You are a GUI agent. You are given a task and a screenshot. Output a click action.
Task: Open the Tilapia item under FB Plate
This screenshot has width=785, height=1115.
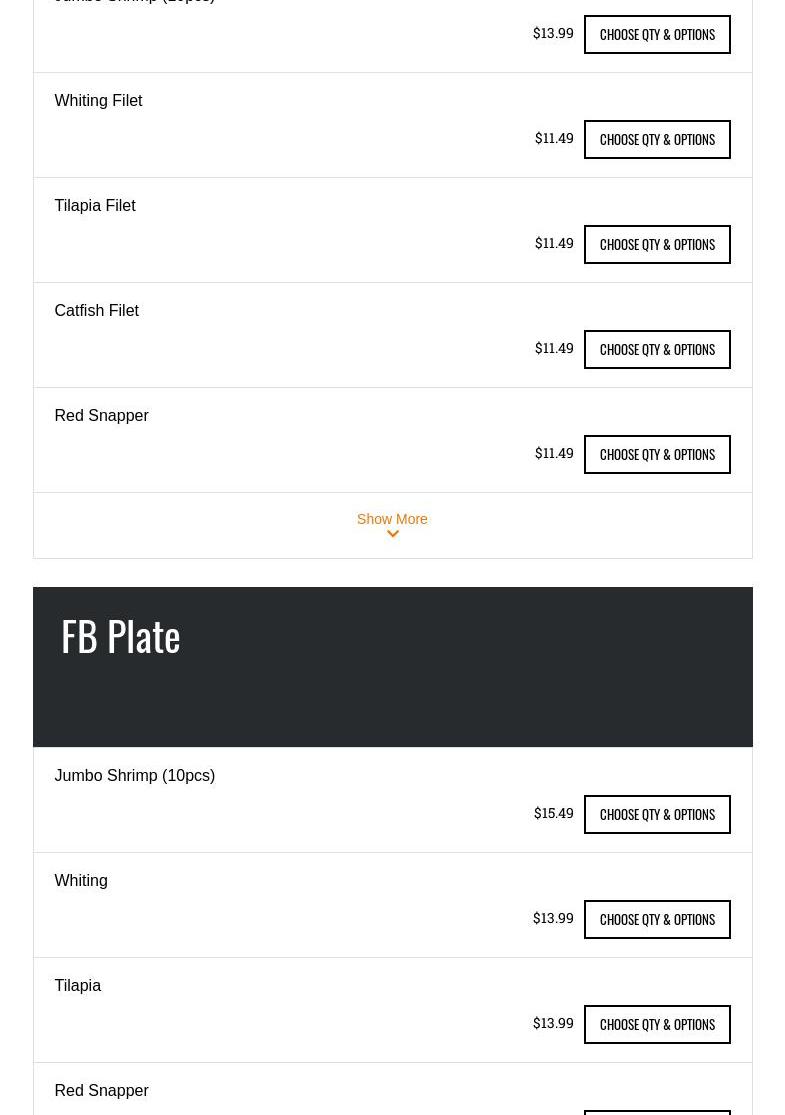(77, 986)
